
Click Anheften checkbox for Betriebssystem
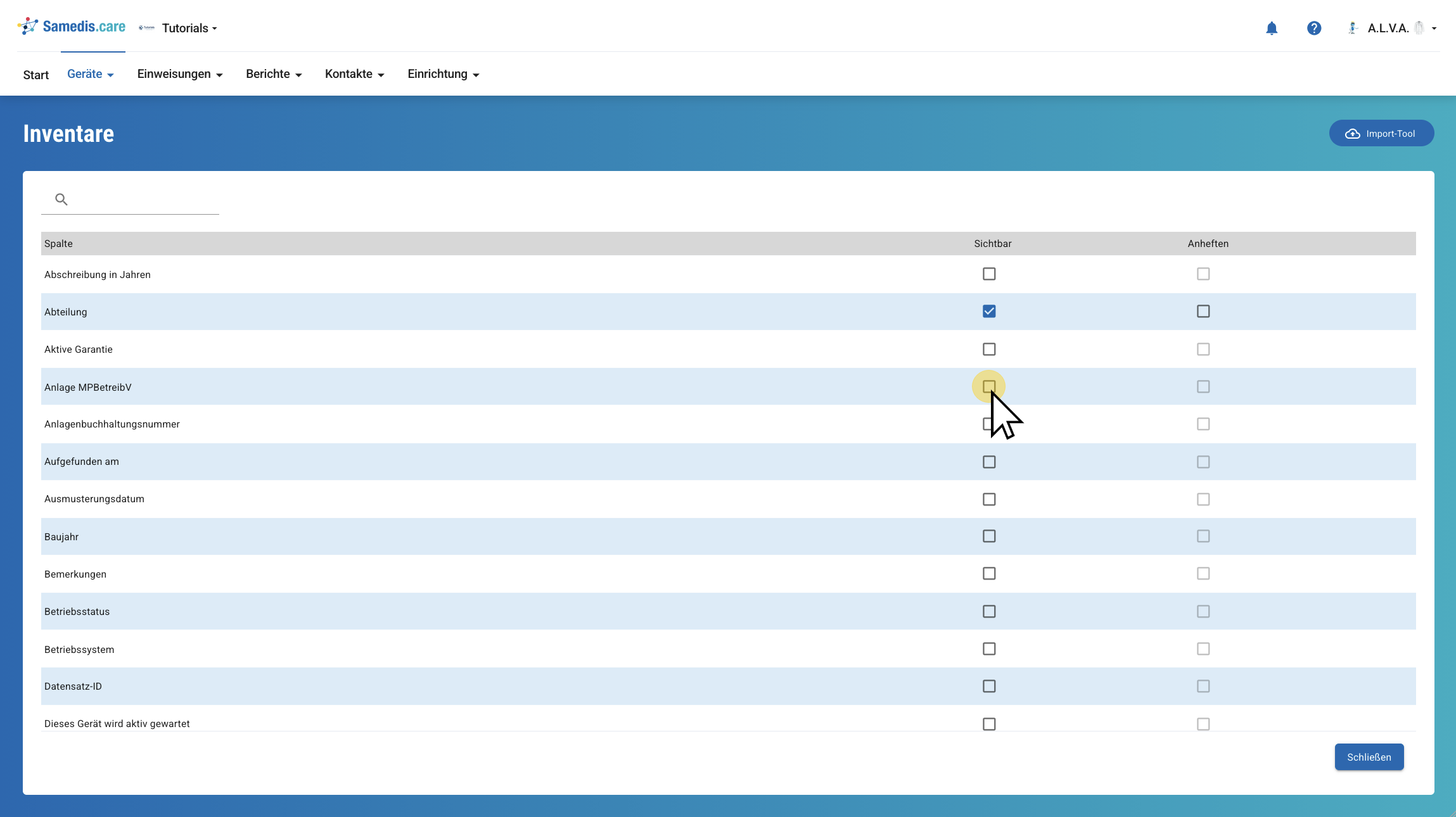(1203, 649)
